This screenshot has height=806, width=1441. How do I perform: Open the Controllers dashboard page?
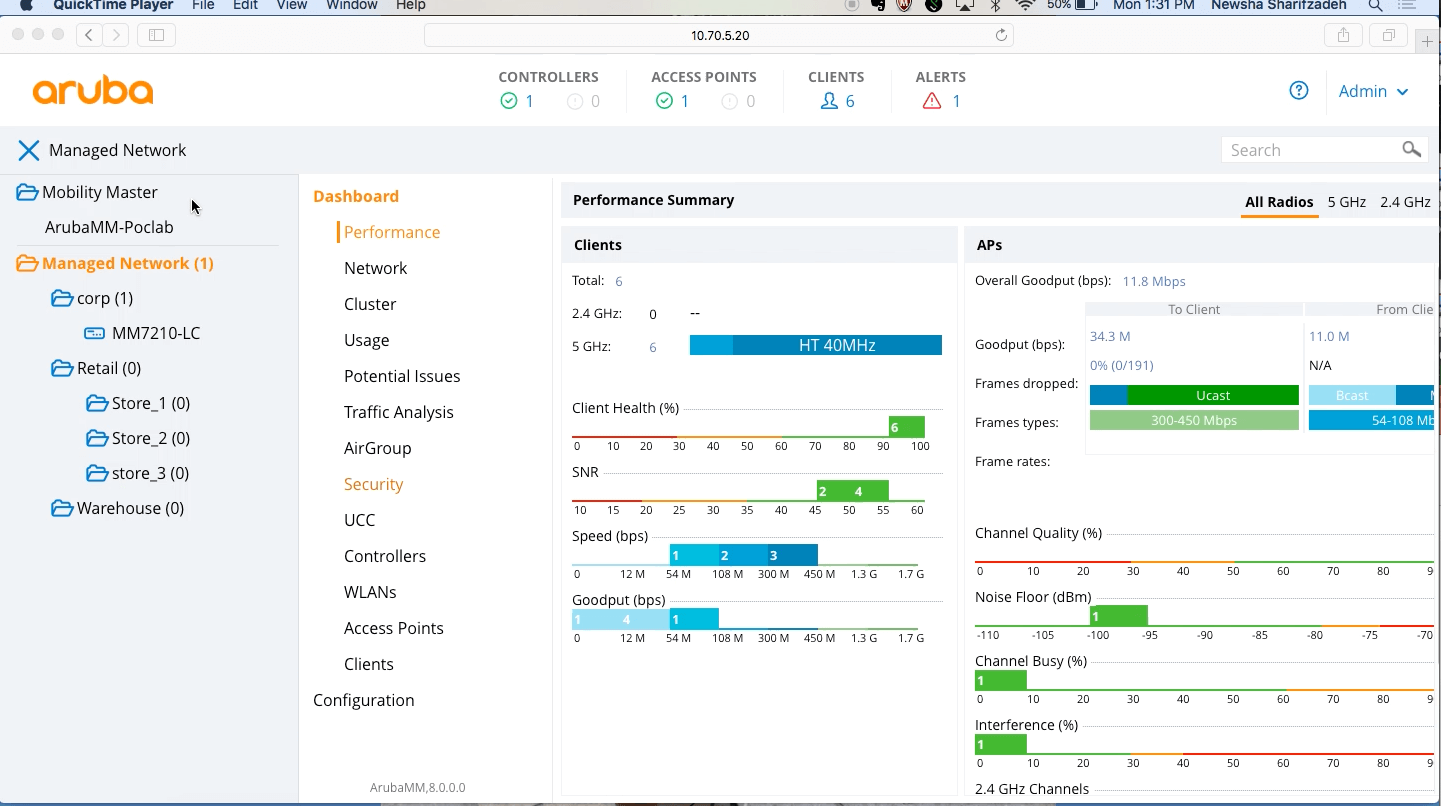click(x=385, y=556)
